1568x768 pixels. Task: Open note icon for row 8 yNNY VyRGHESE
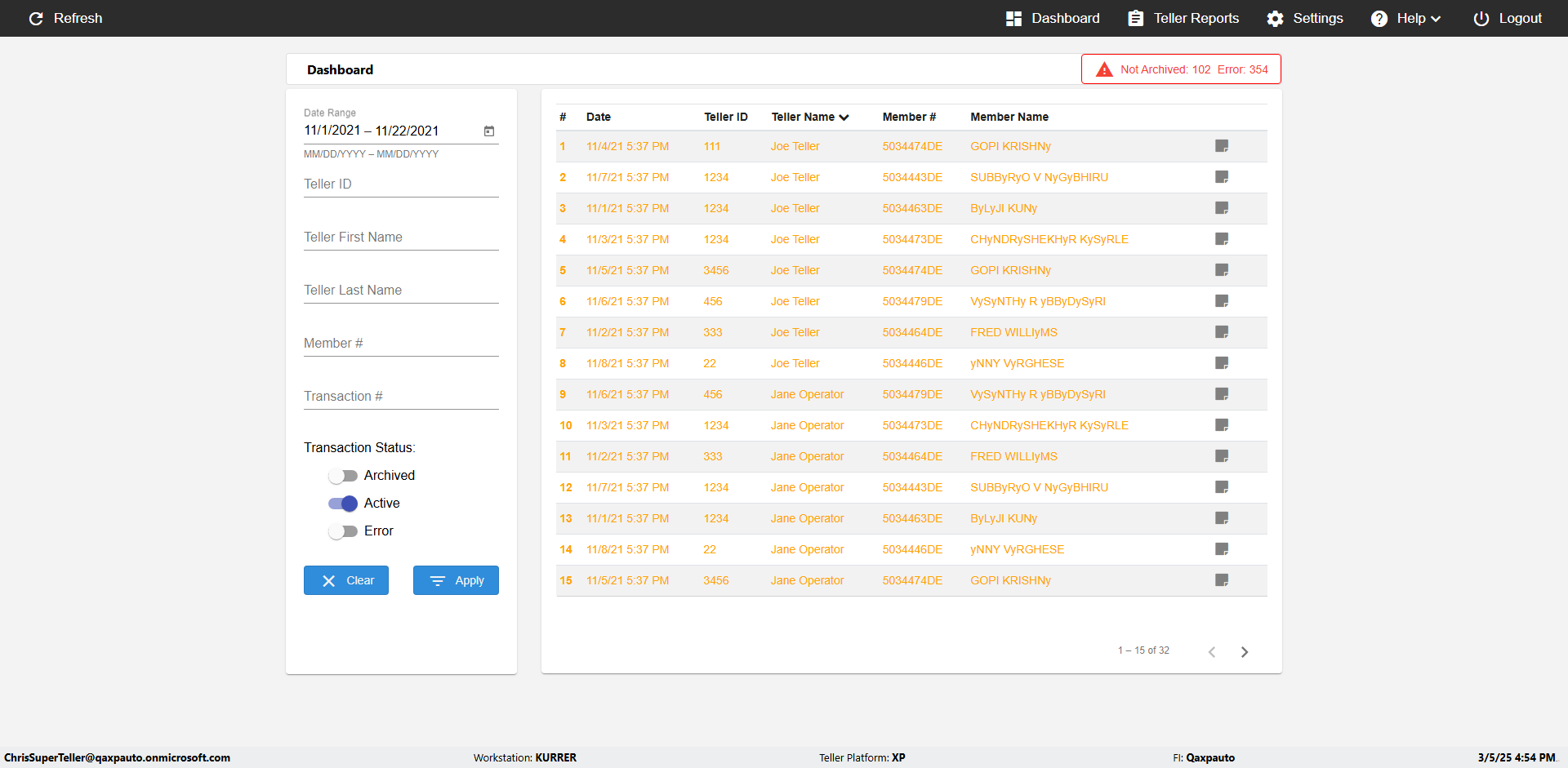1222,363
